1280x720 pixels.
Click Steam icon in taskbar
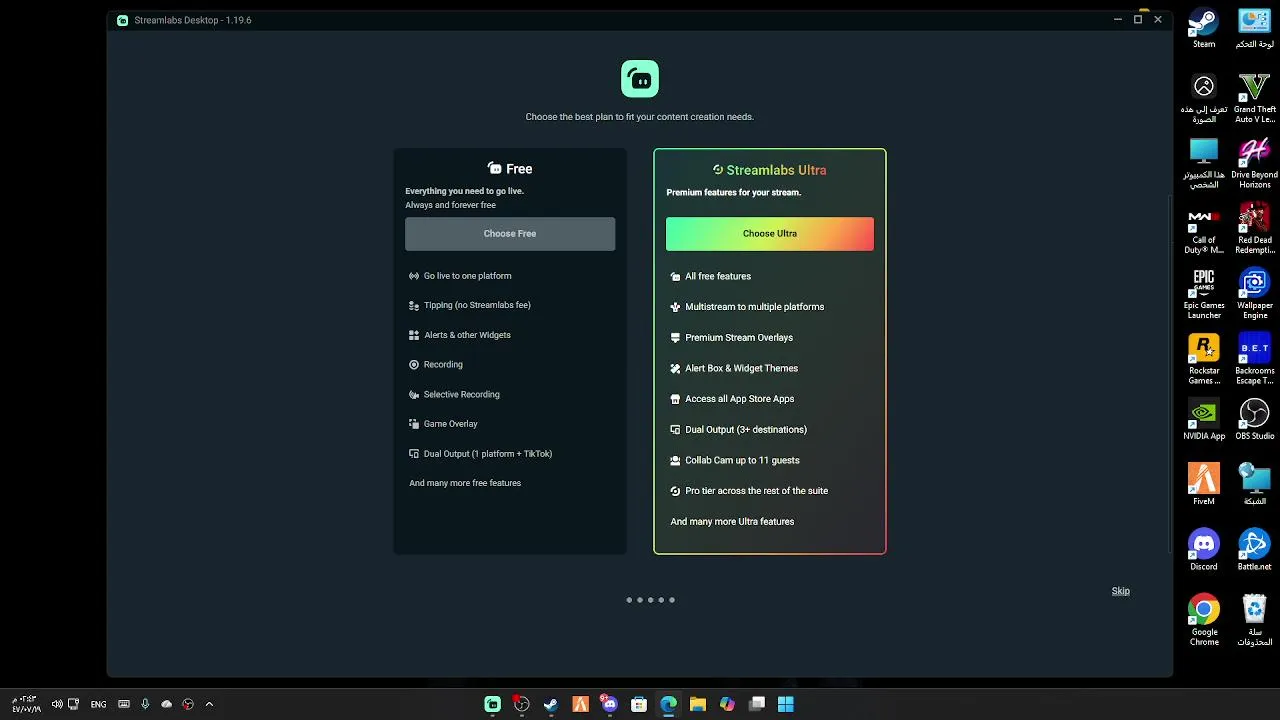551,704
